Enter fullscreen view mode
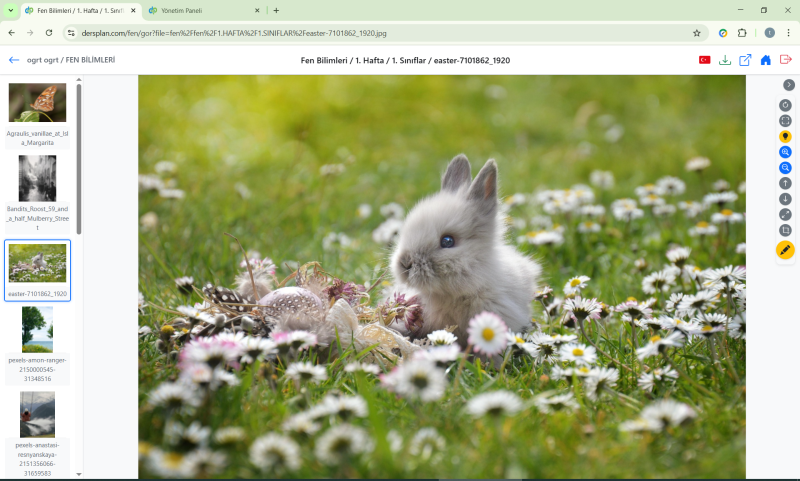Screen dimensions: 800x481 tap(785, 121)
